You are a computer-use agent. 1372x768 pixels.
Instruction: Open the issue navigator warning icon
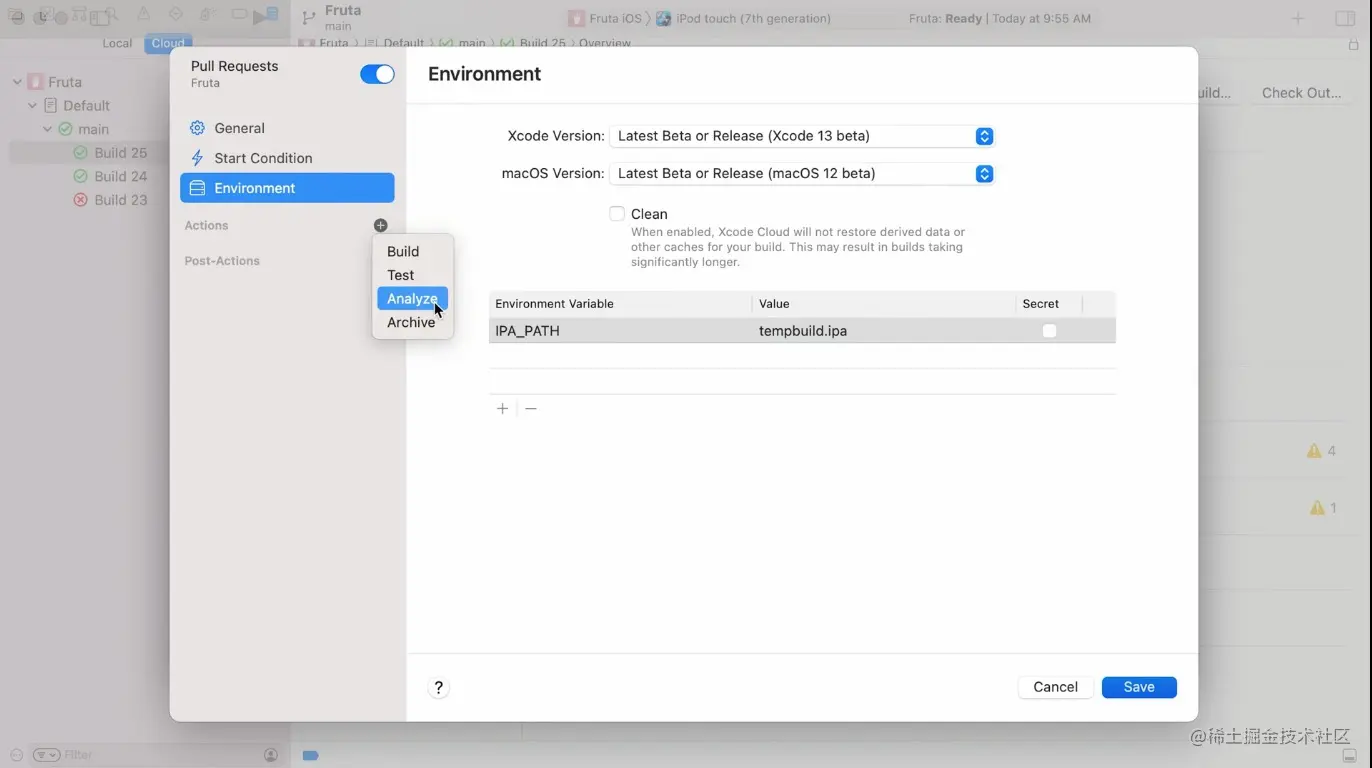click(143, 15)
